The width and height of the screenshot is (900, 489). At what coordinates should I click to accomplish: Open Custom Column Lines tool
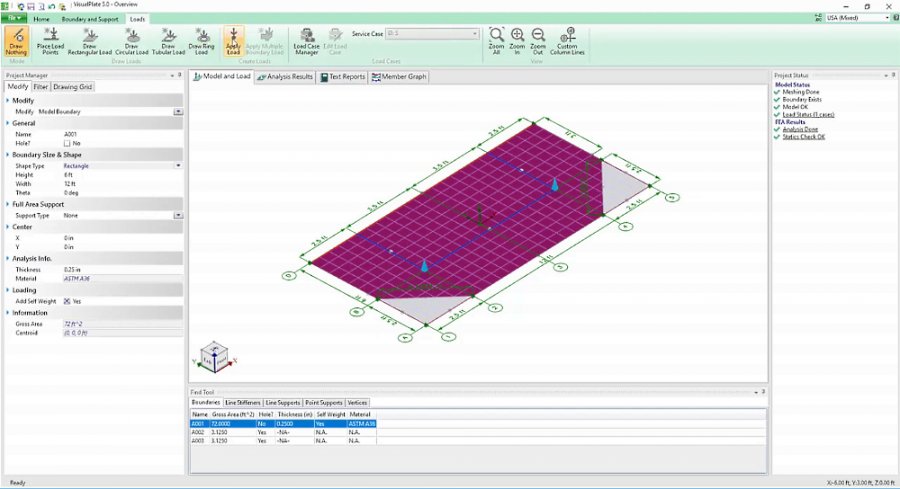click(567, 41)
